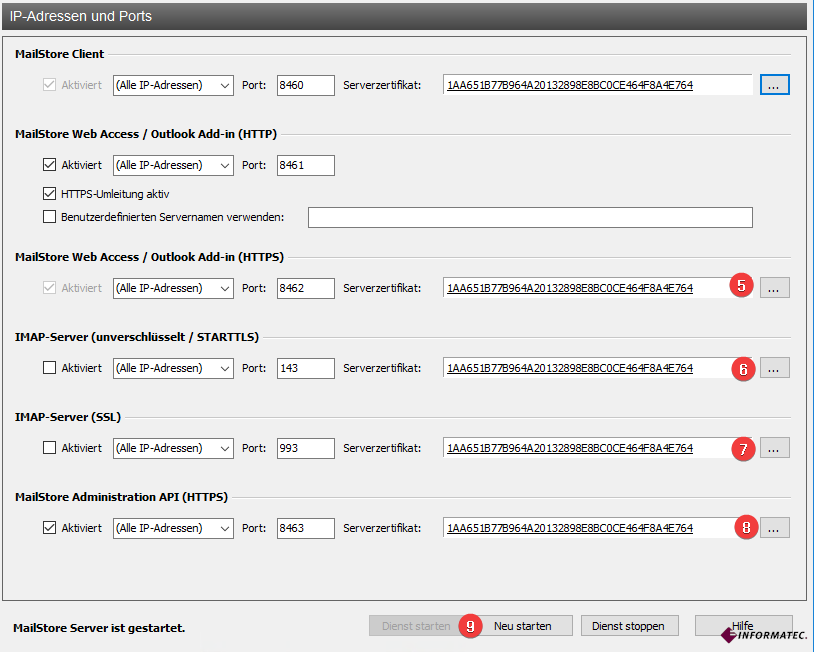Disable the HTTPS-Umleitung aktiv checkbox

49,194
